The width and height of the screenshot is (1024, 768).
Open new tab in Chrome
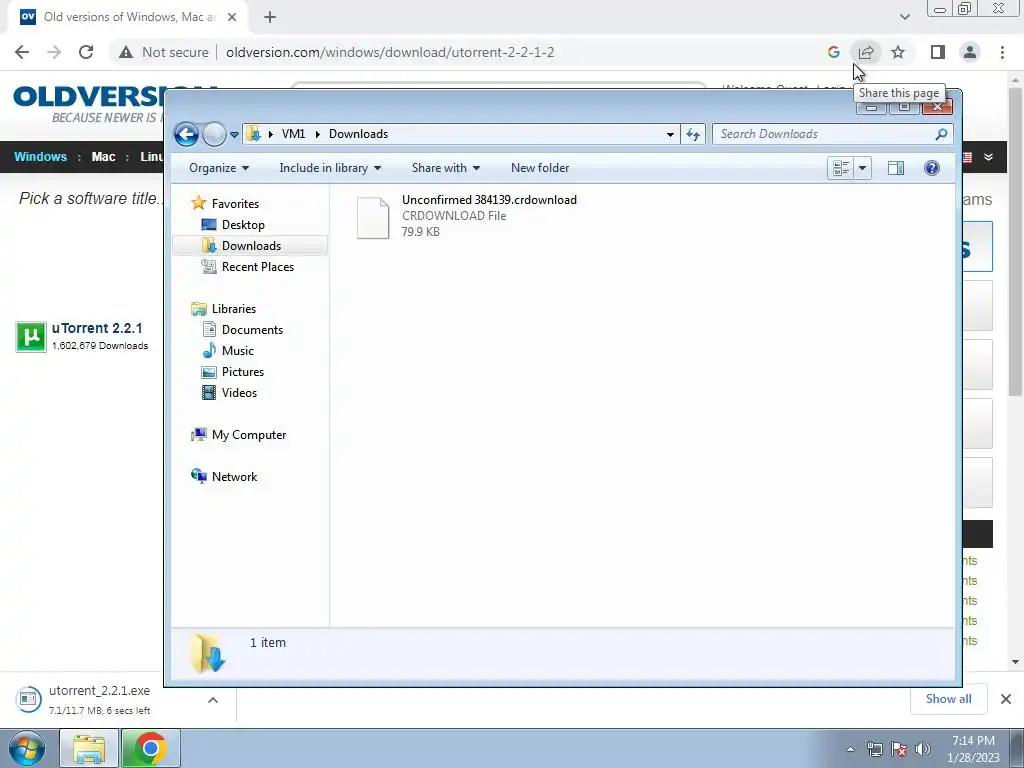pos(270,18)
